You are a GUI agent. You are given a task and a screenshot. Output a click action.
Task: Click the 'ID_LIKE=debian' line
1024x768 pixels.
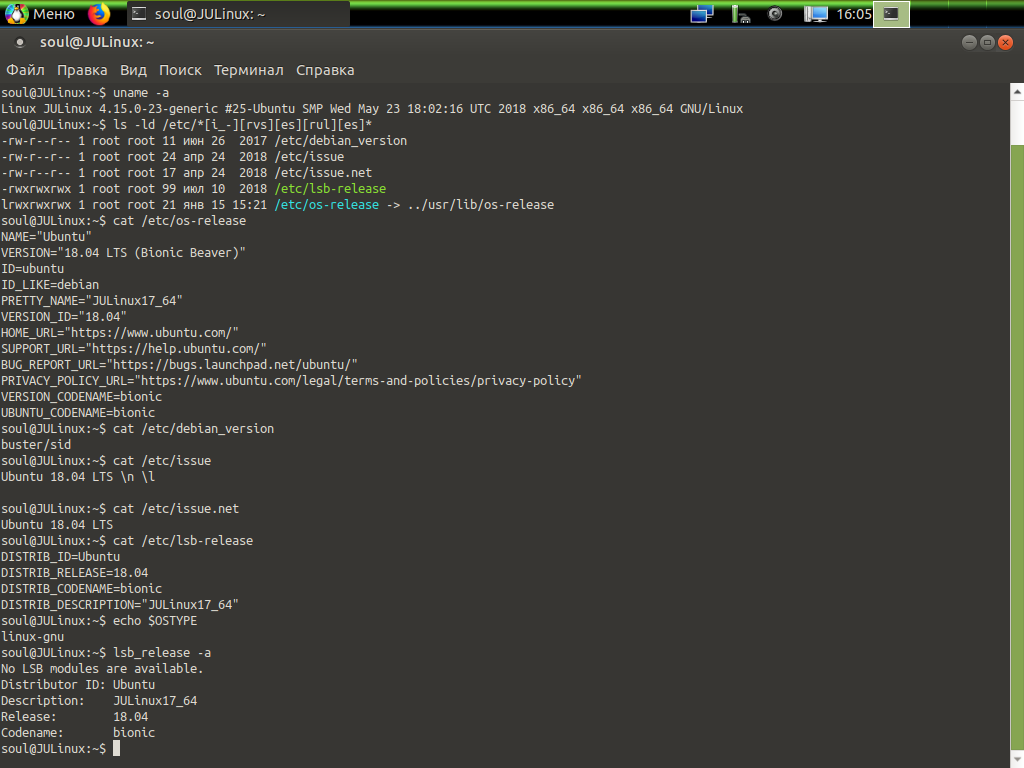coord(50,285)
